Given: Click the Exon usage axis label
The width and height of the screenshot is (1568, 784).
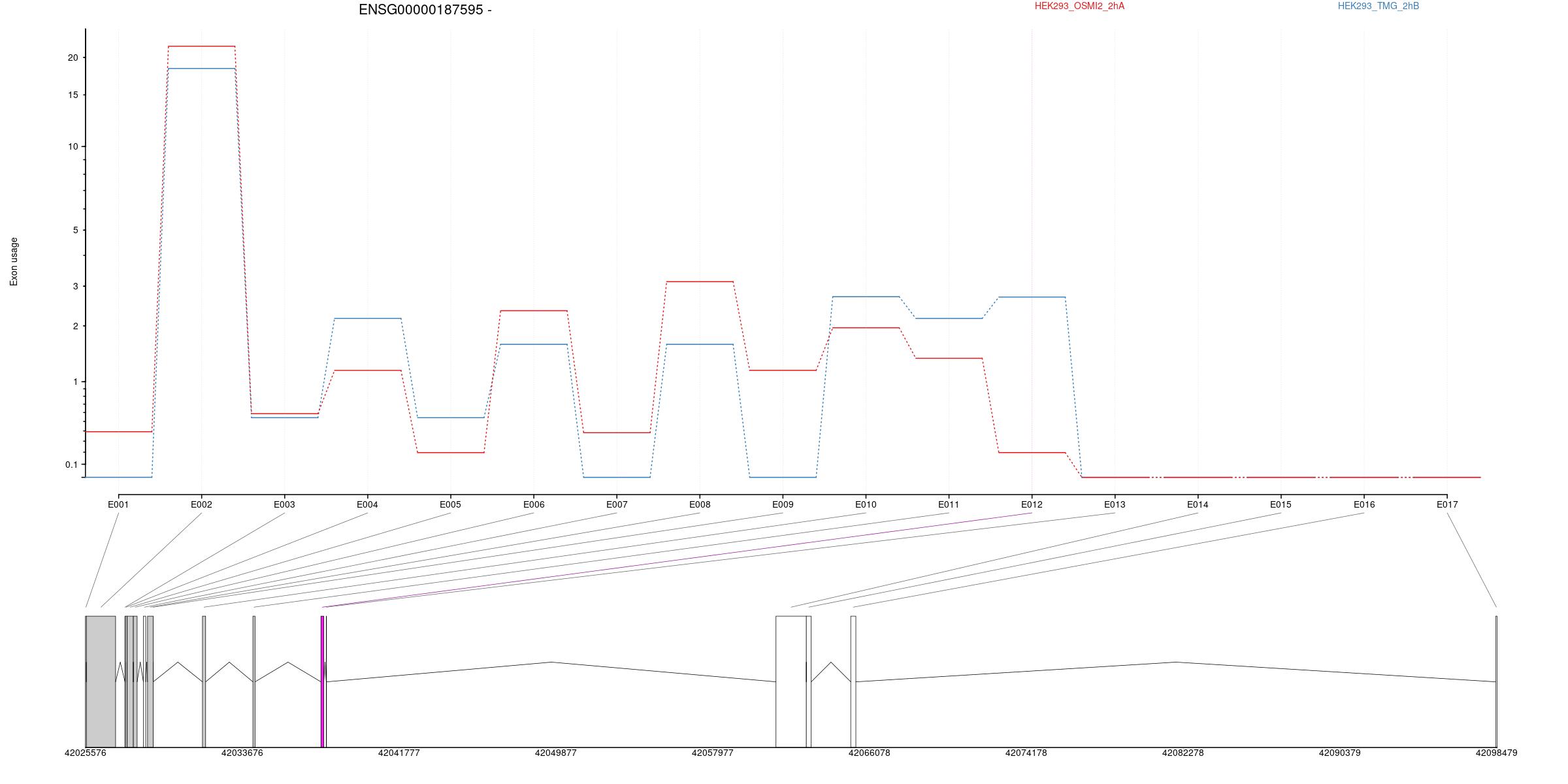Looking at the screenshot, I should pos(14,262).
